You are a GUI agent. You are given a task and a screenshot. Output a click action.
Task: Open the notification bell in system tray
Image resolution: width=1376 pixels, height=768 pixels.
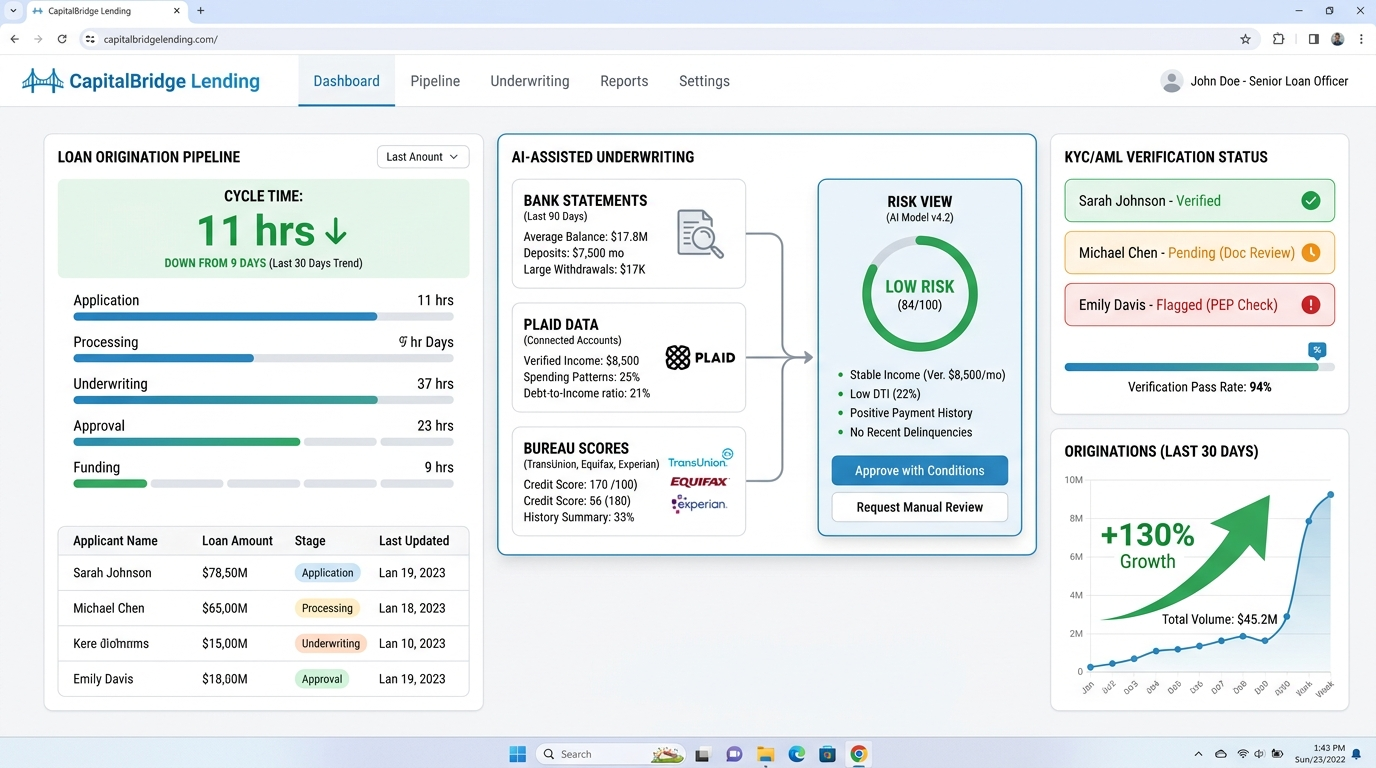point(1356,754)
